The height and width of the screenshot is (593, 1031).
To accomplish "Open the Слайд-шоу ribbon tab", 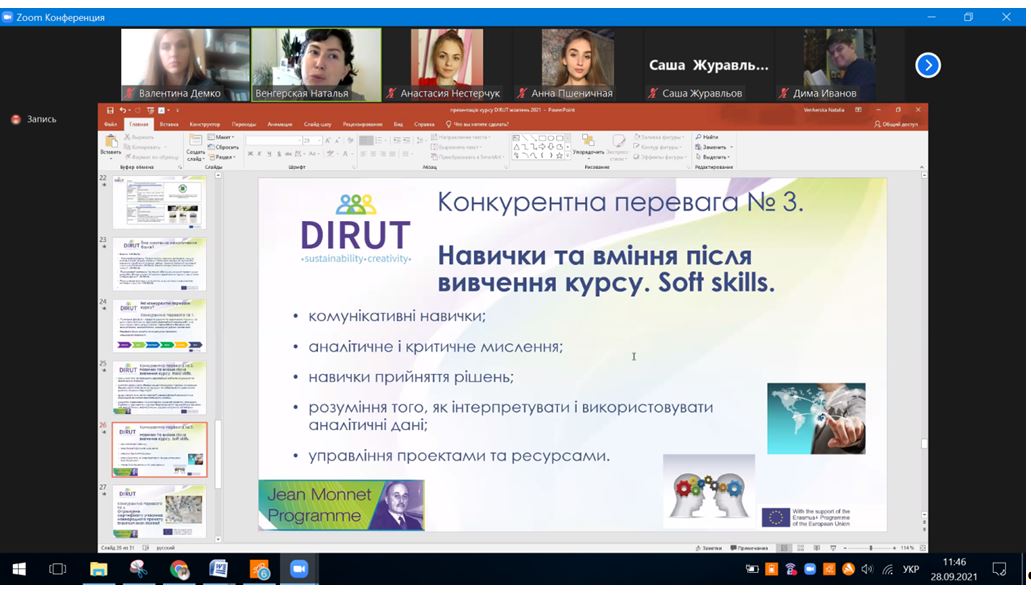I will coord(318,124).
